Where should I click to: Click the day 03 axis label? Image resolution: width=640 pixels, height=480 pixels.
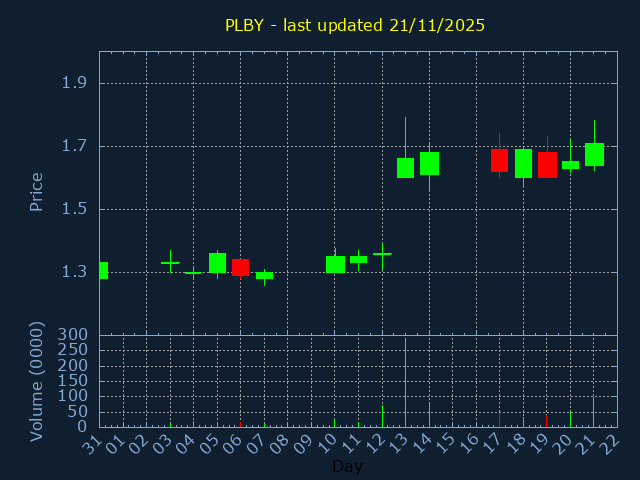pos(163,444)
